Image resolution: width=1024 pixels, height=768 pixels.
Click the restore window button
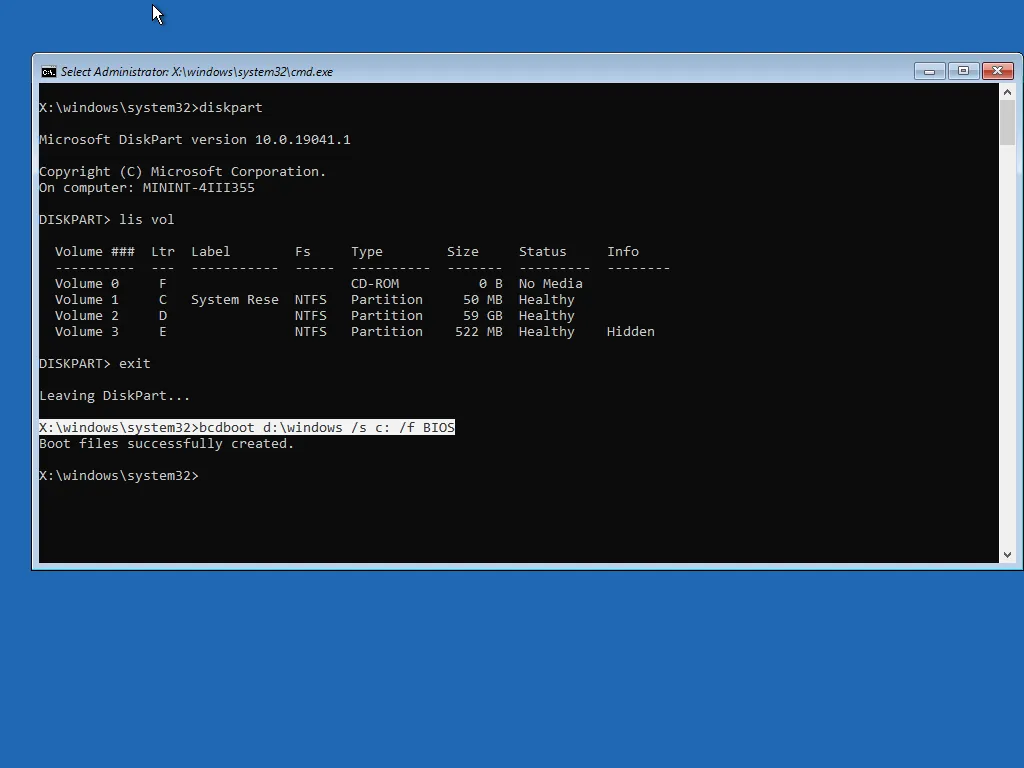coord(963,71)
